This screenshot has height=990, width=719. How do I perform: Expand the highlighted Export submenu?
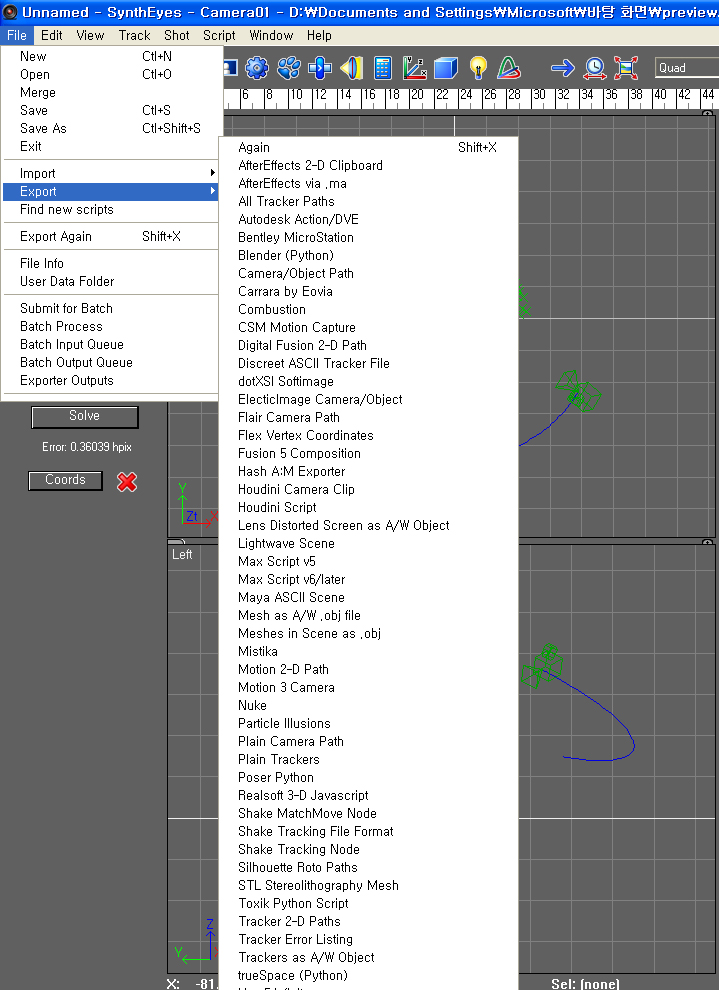[x=110, y=191]
